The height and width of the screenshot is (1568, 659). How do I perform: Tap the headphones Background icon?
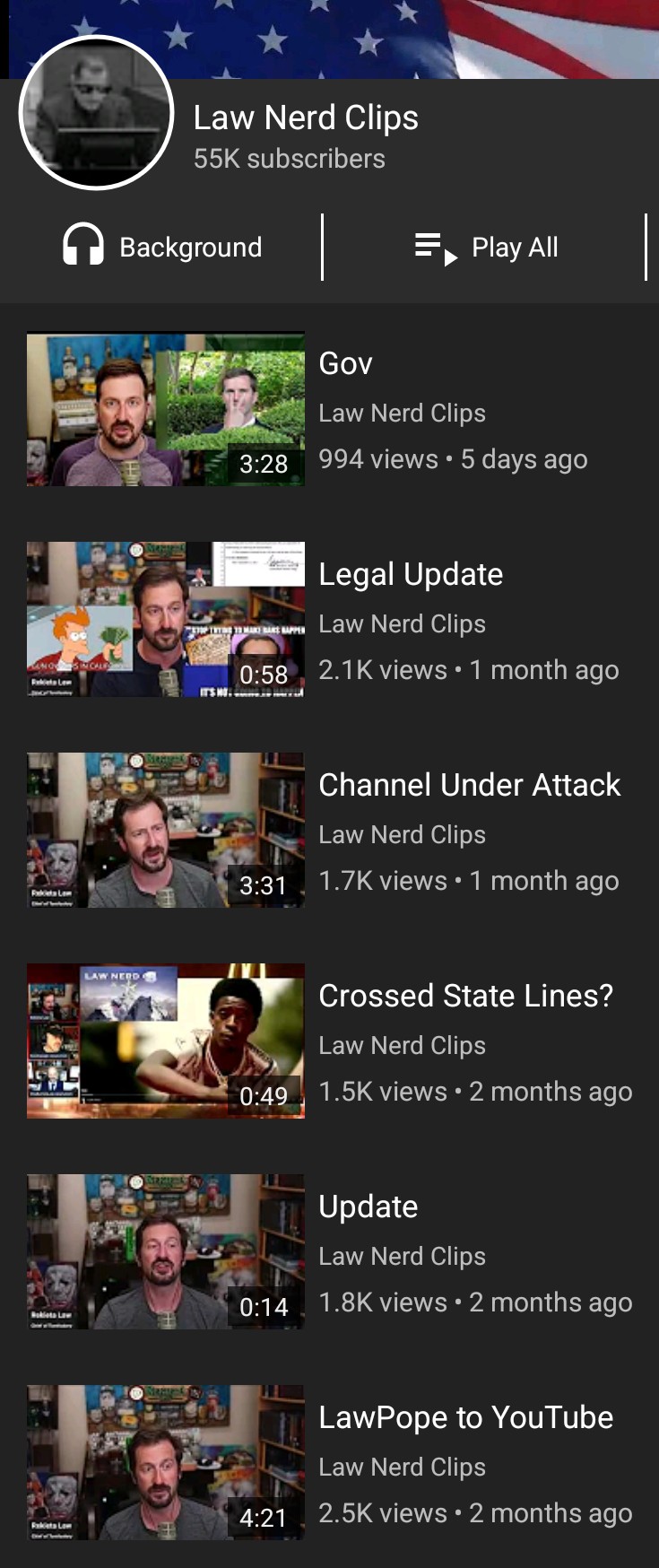click(x=83, y=245)
